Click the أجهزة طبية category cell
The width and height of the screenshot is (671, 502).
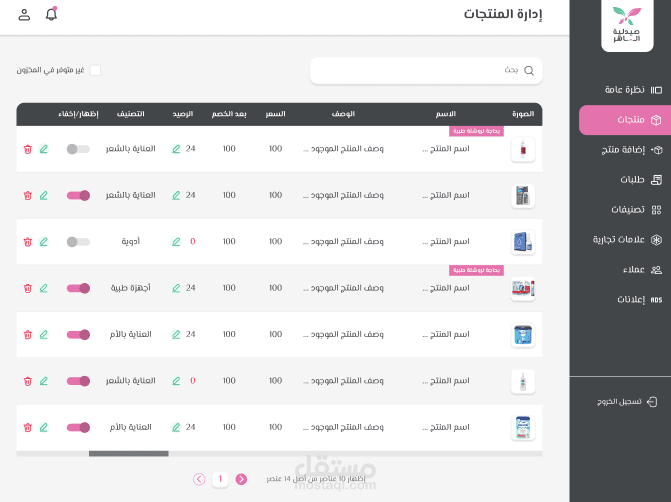pyautogui.click(x=131, y=288)
